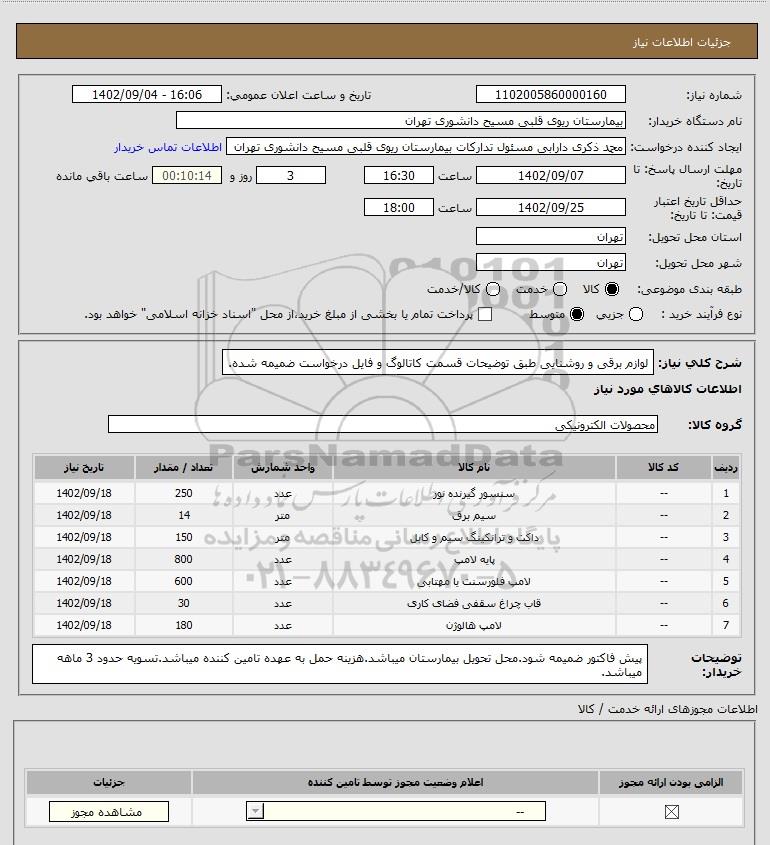Click the واحد شمارش column header
This screenshot has height=845, width=770.
(283, 467)
